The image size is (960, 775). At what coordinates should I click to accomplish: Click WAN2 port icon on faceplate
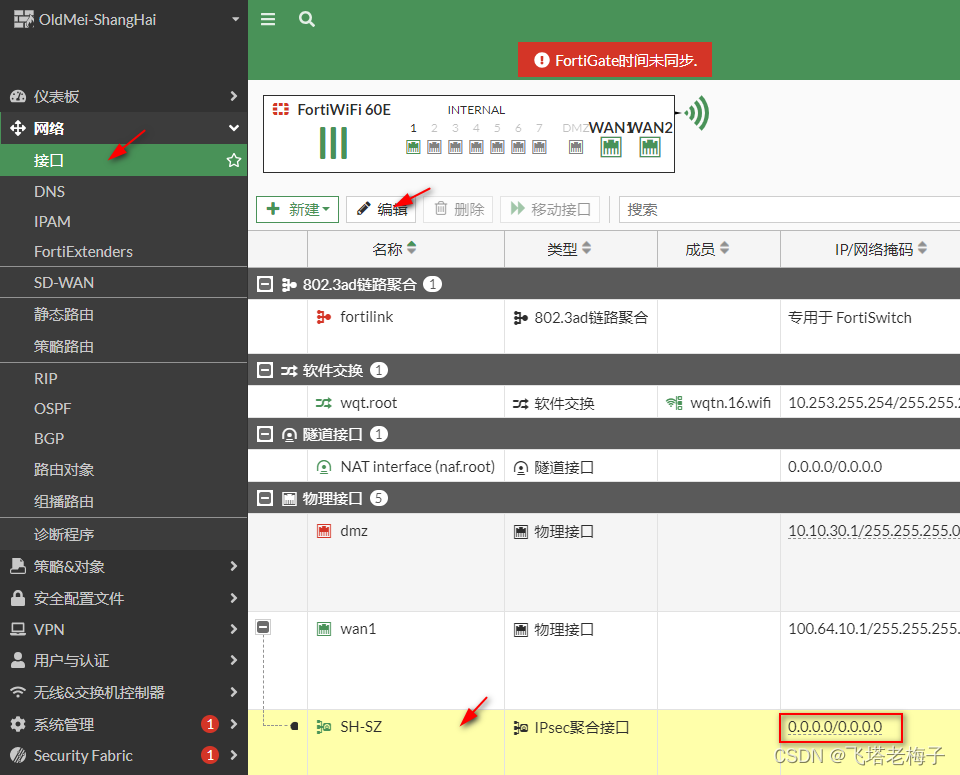pyautogui.click(x=650, y=147)
